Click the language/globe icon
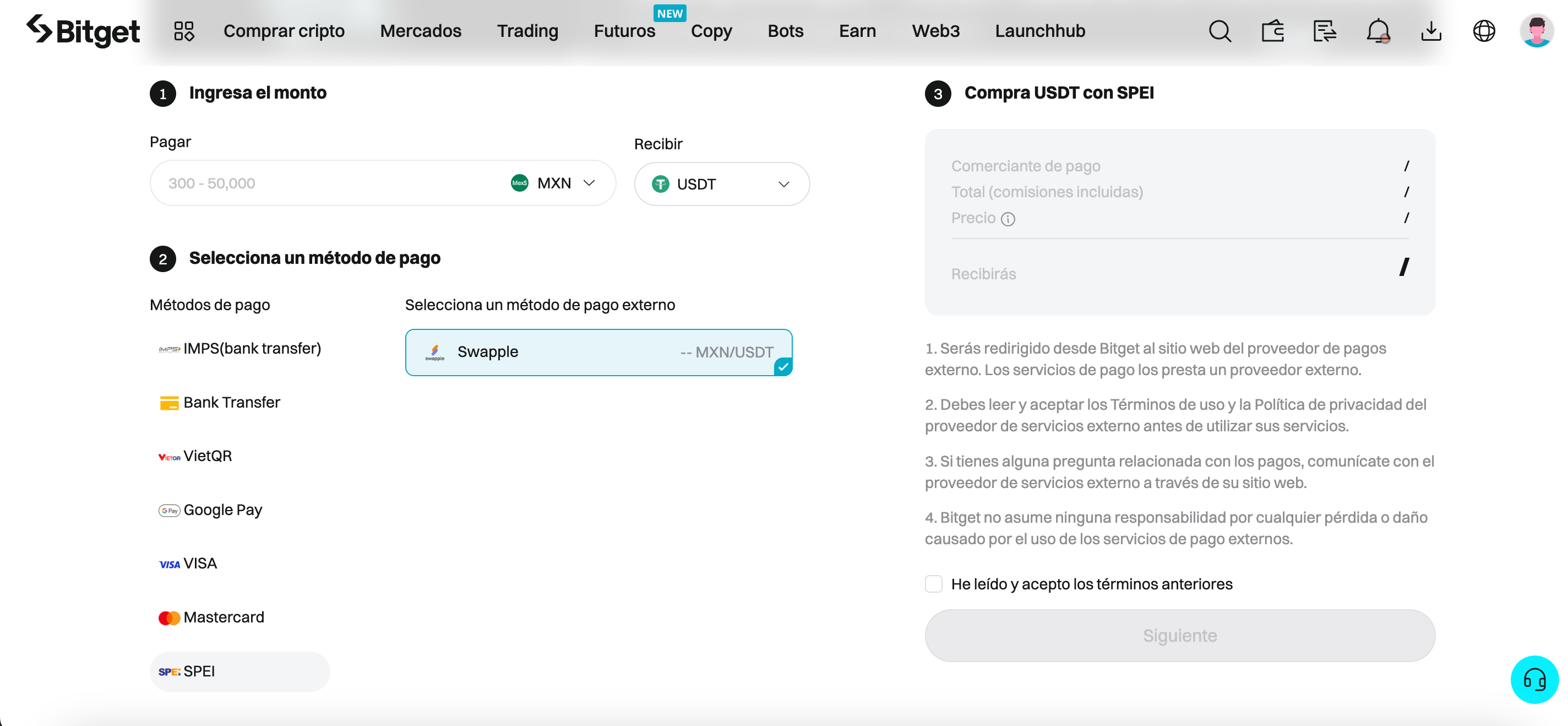 click(1484, 30)
